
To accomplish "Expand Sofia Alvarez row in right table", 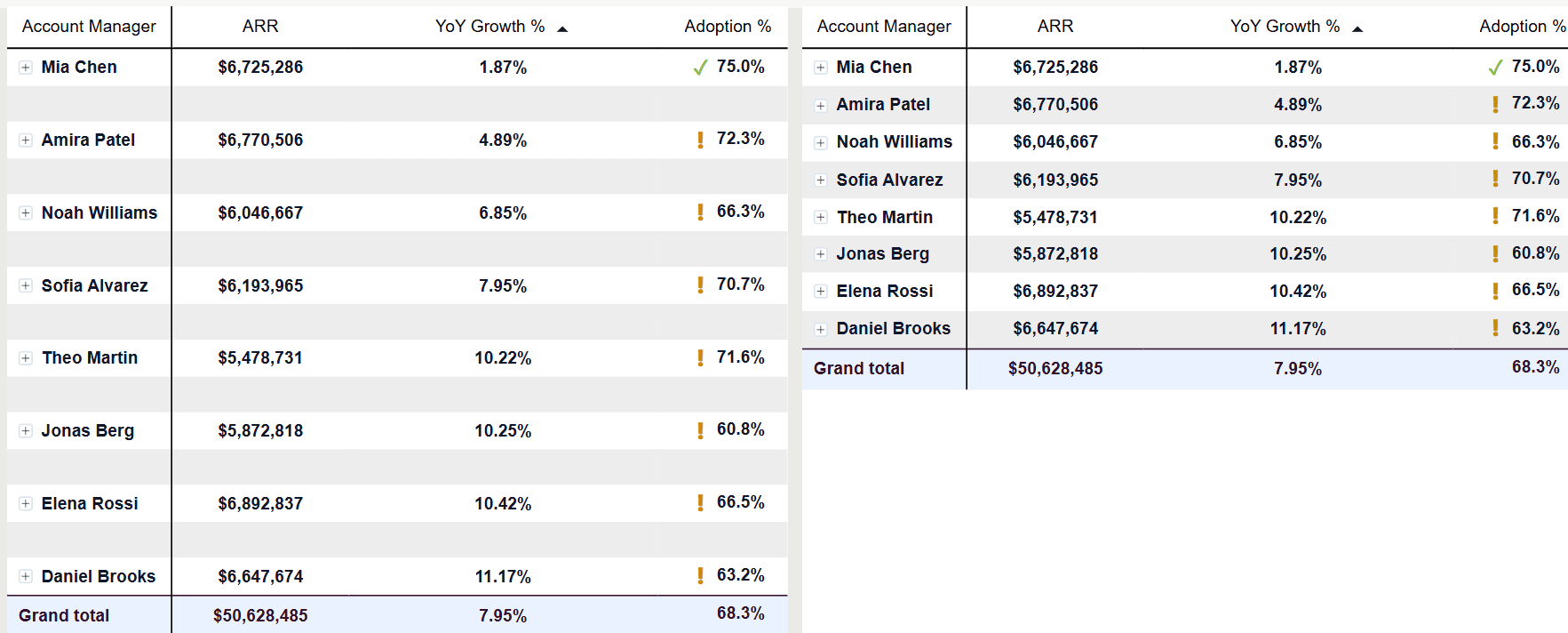I will (821, 180).
